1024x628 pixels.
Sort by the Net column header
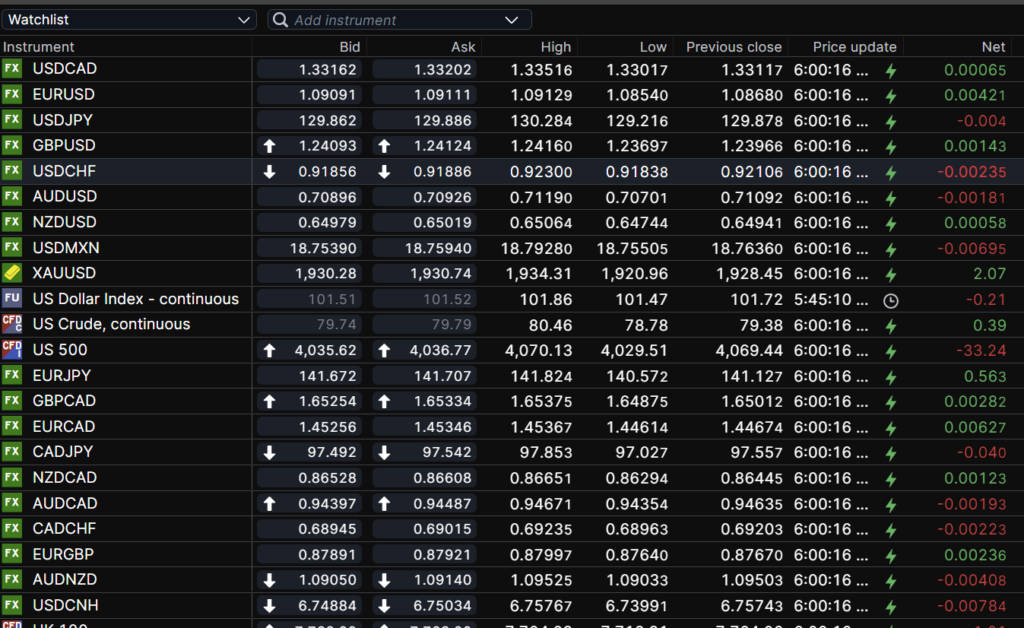pos(993,47)
